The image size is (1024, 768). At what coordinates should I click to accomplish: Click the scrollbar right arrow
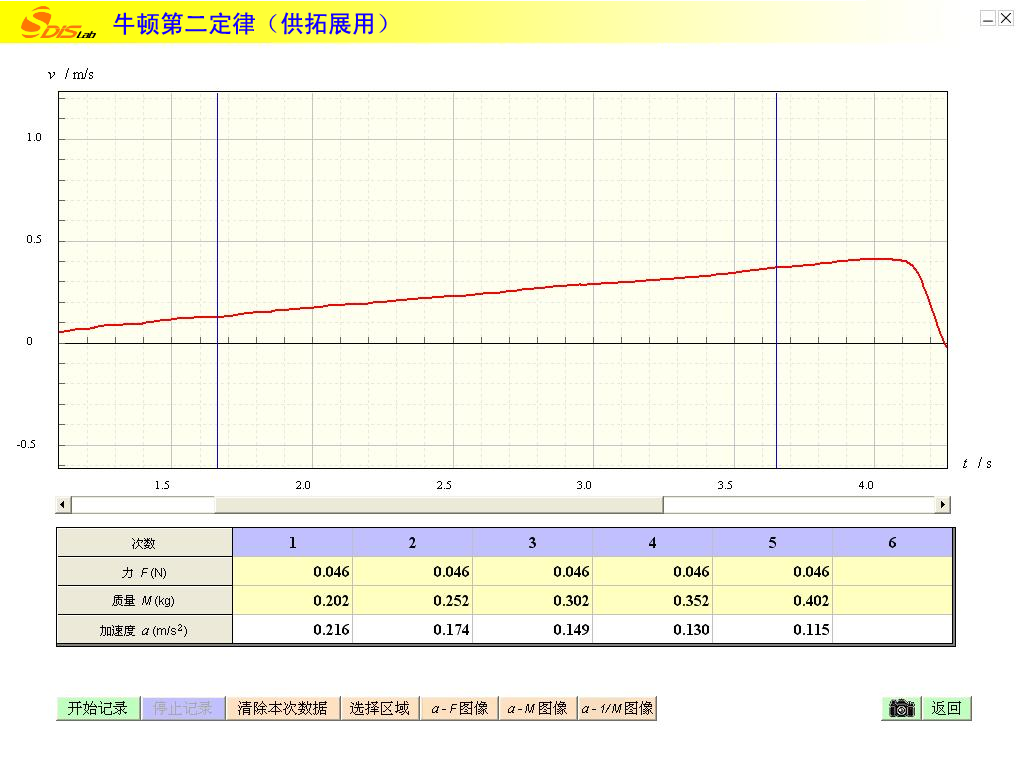(x=942, y=505)
